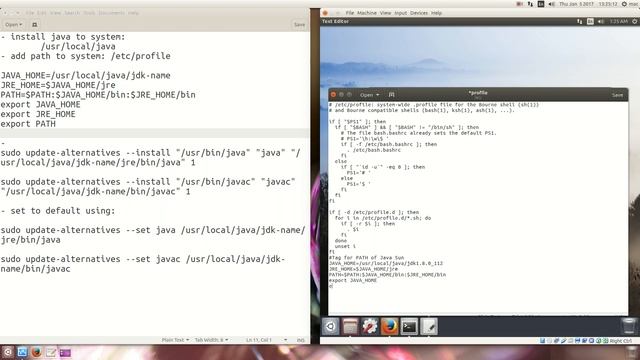Image resolution: width=640 pixels, height=360 pixels.
Task: Open Firefox from host bottom taskbar
Action: tap(36, 352)
